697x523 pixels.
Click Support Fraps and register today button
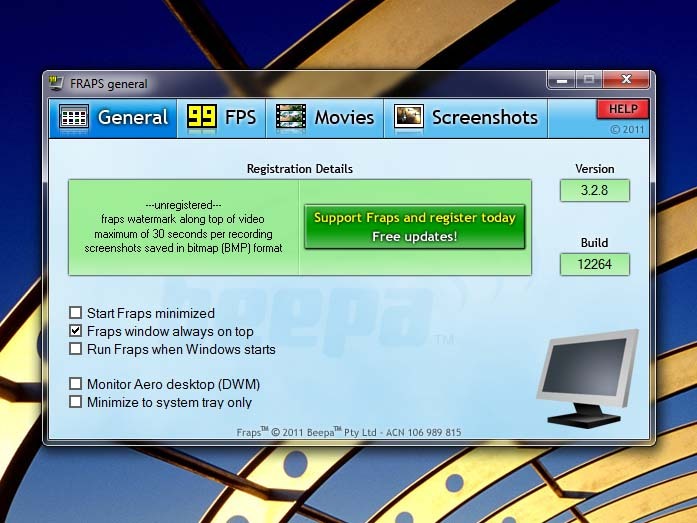[414, 227]
